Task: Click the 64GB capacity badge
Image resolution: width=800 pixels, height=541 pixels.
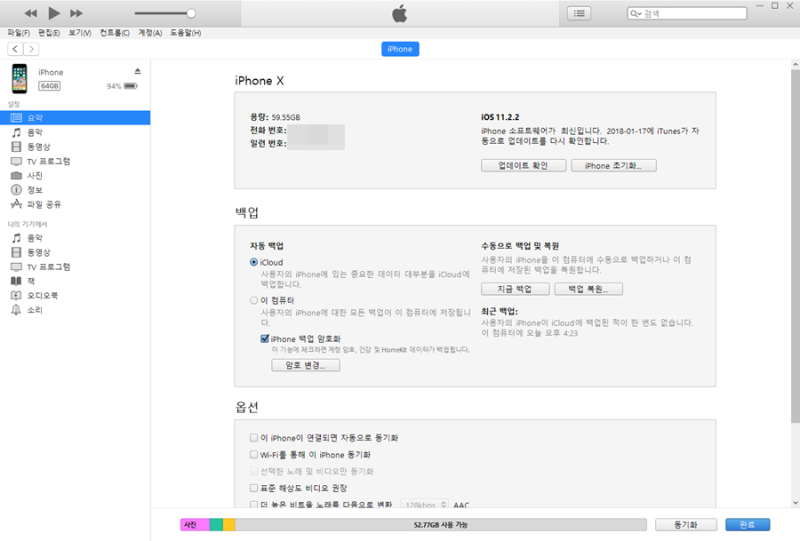Action: click(49, 86)
